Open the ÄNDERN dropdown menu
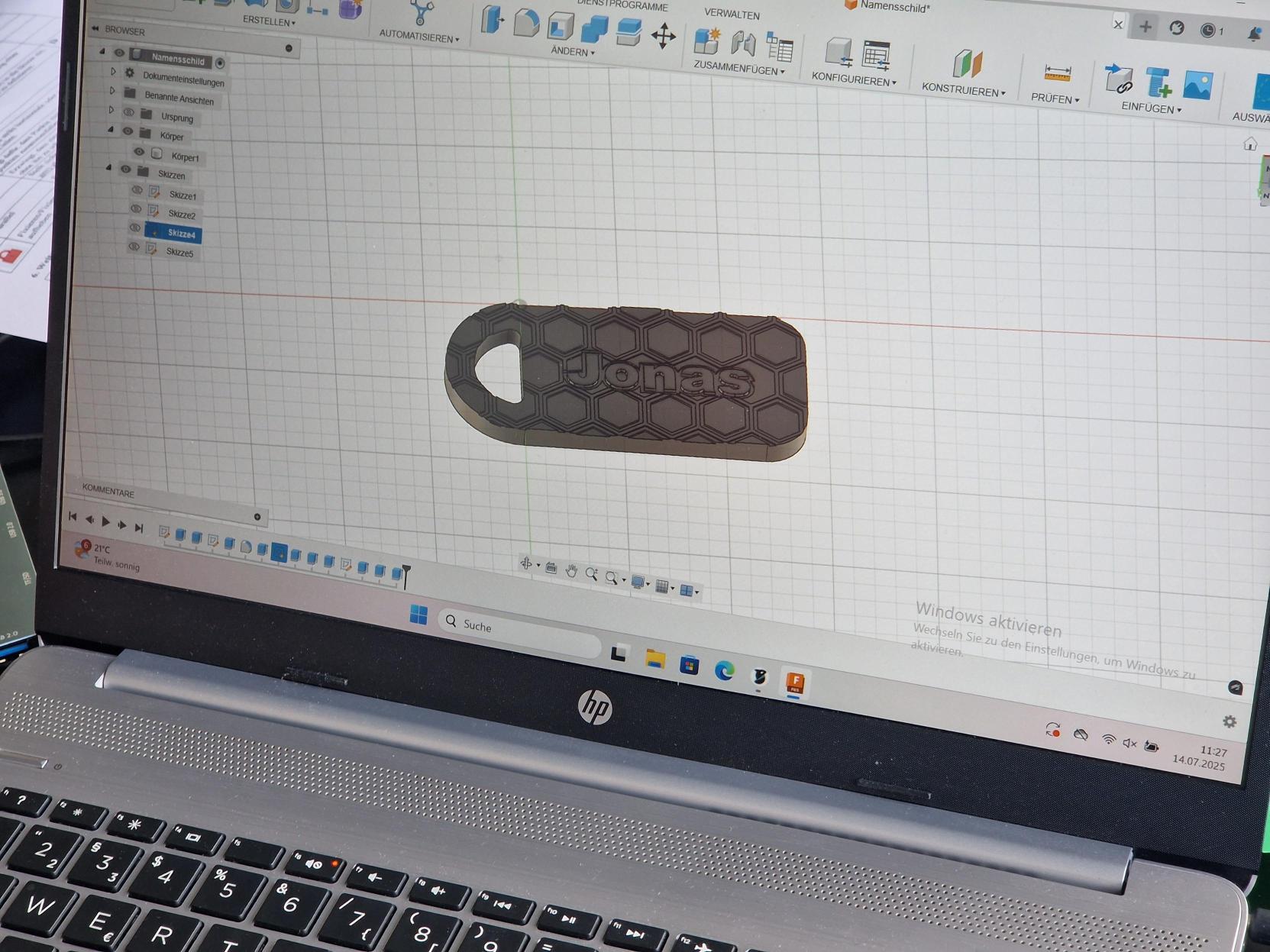 tap(572, 52)
